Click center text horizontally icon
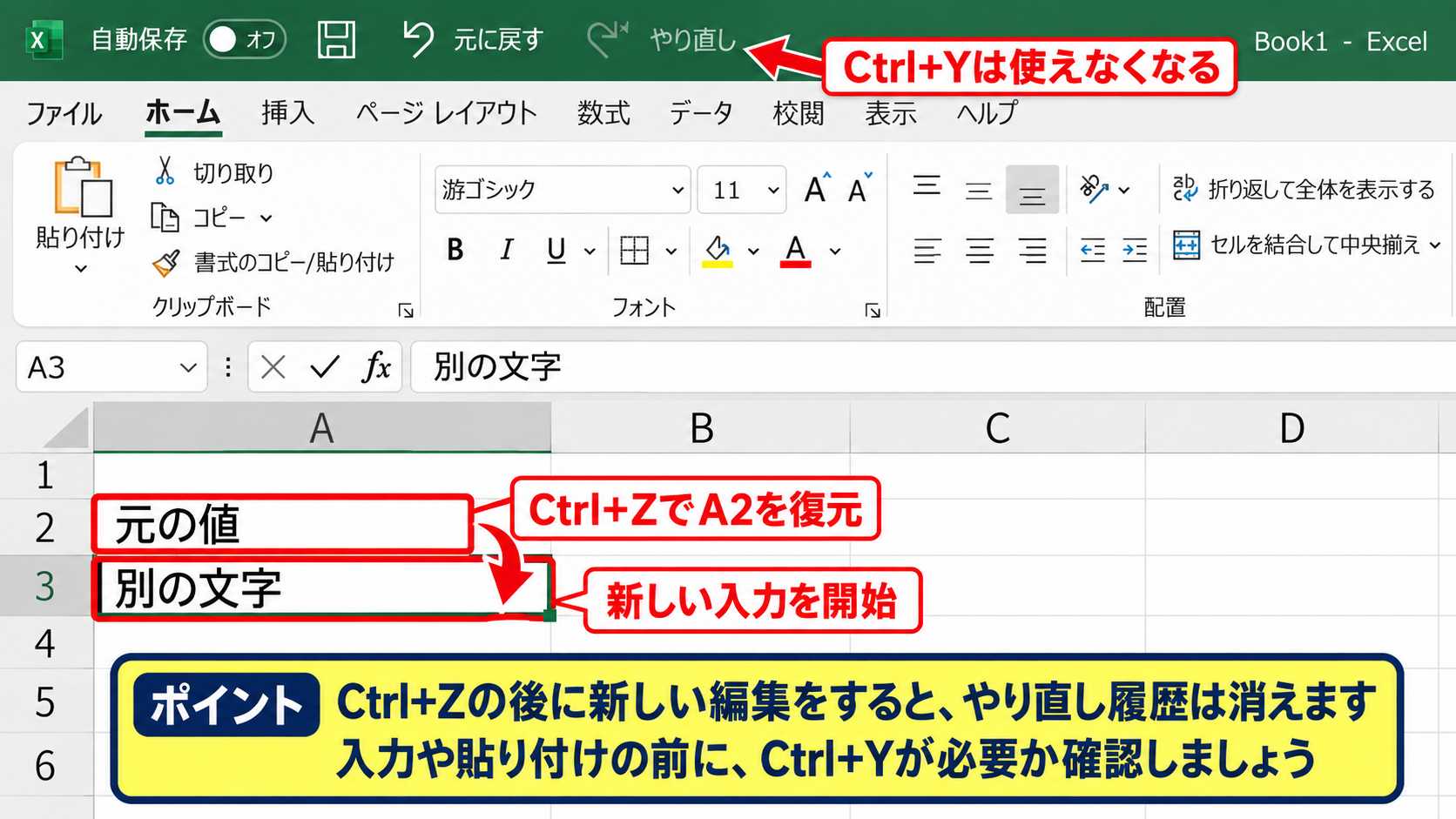This screenshot has height=819, width=1456. (x=980, y=251)
